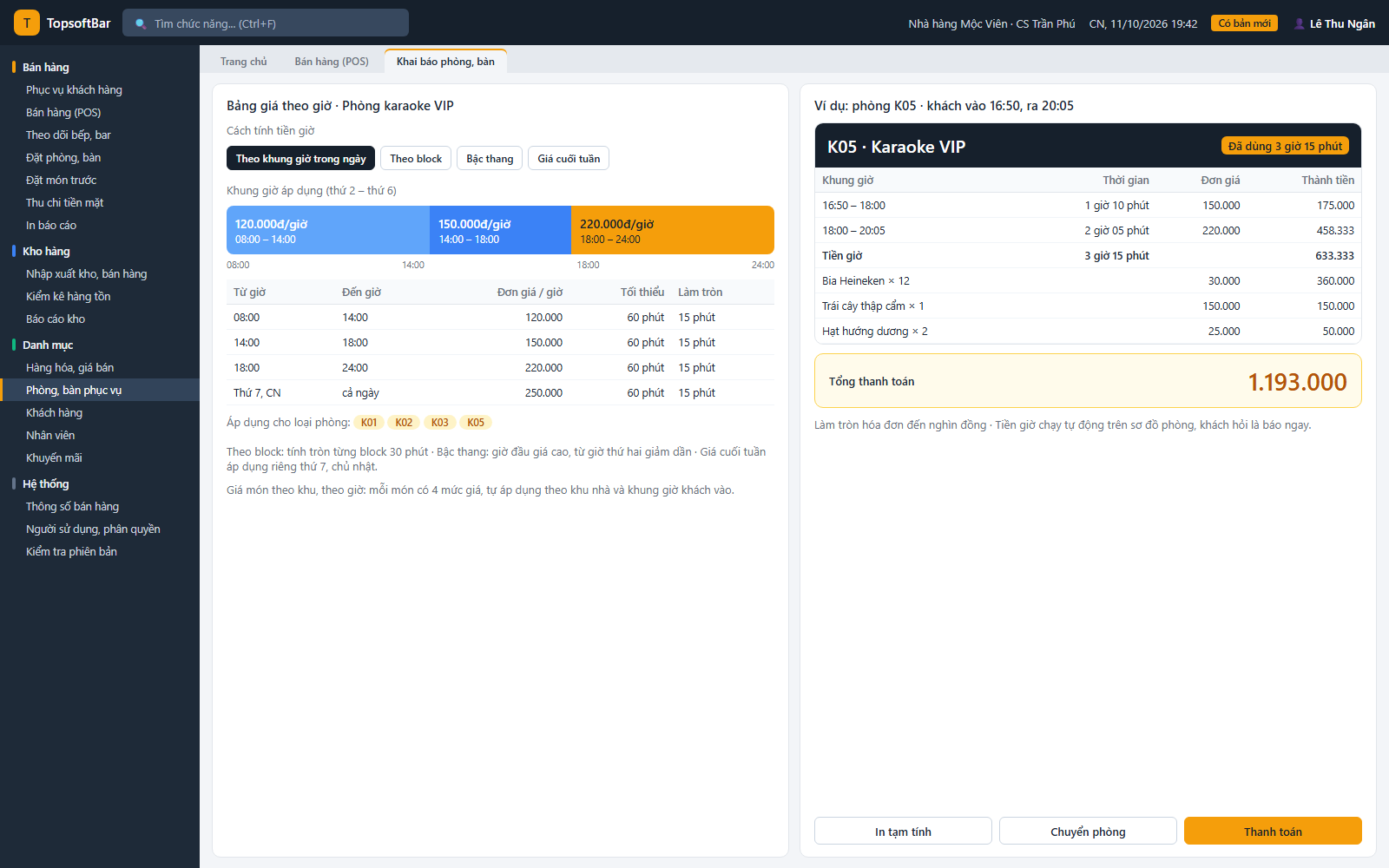The image size is (1389, 868).
Task: Click the 220.000đ/giờ orange time segment
Action: click(x=673, y=230)
